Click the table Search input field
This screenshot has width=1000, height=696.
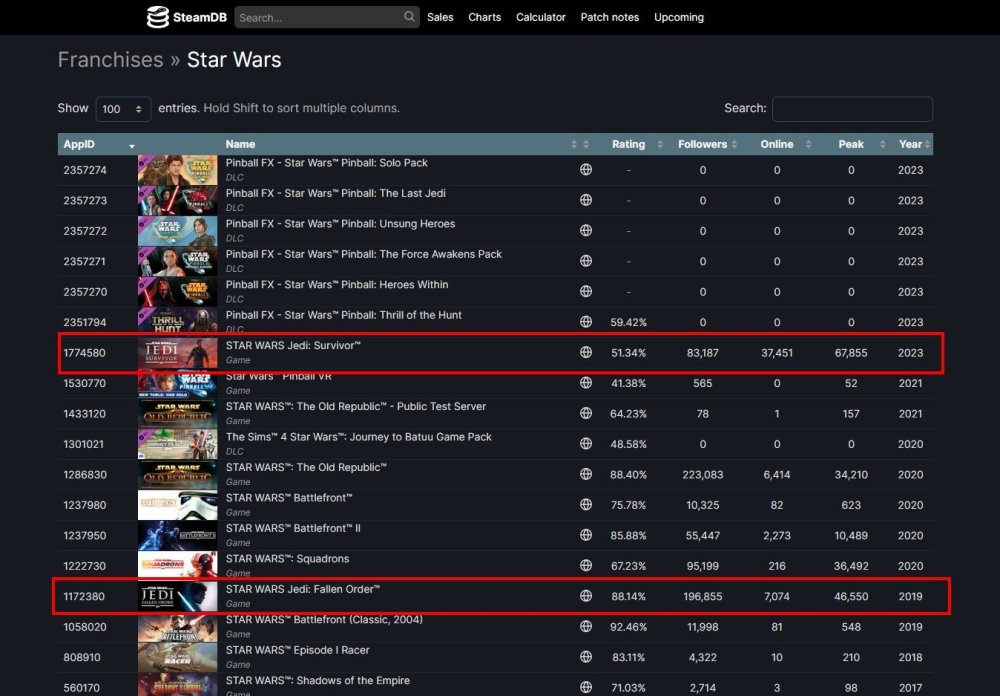[852, 109]
